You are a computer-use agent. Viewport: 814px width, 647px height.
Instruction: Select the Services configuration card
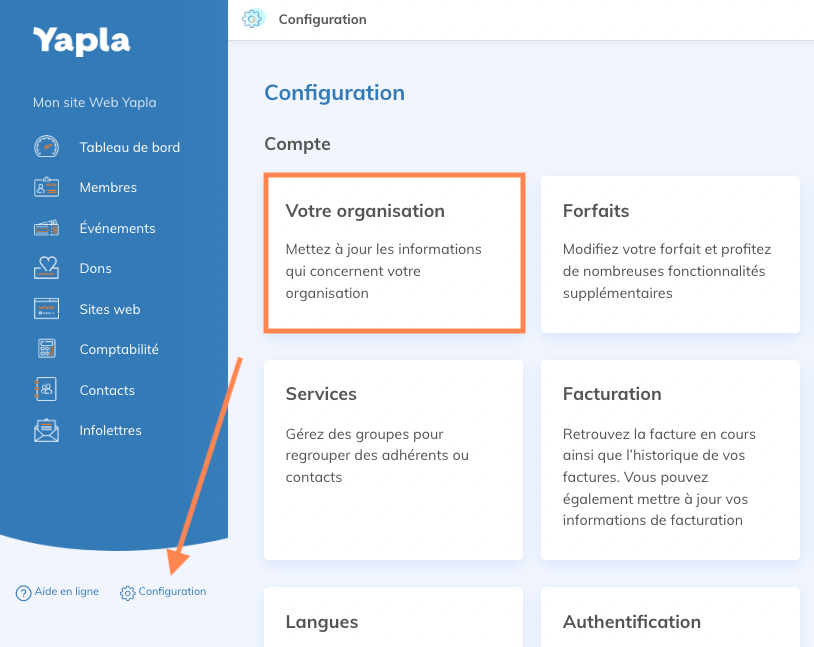click(x=394, y=460)
